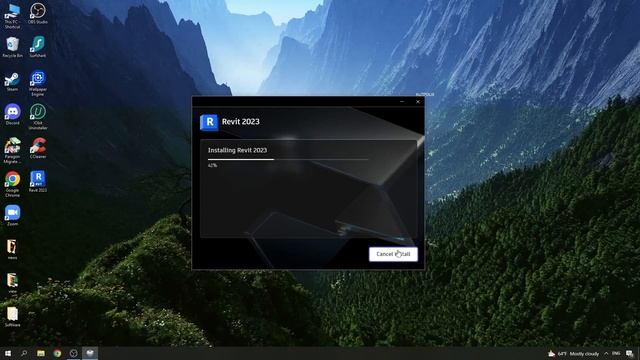Open taskbar Search
This screenshot has width=640, height=360.
tap(24, 353)
